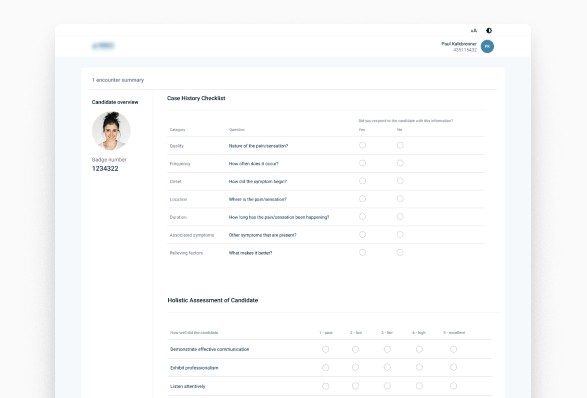Rate effective communication as 1 - poor
The height and width of the screenshot is (398, 587).
[326, 349]
